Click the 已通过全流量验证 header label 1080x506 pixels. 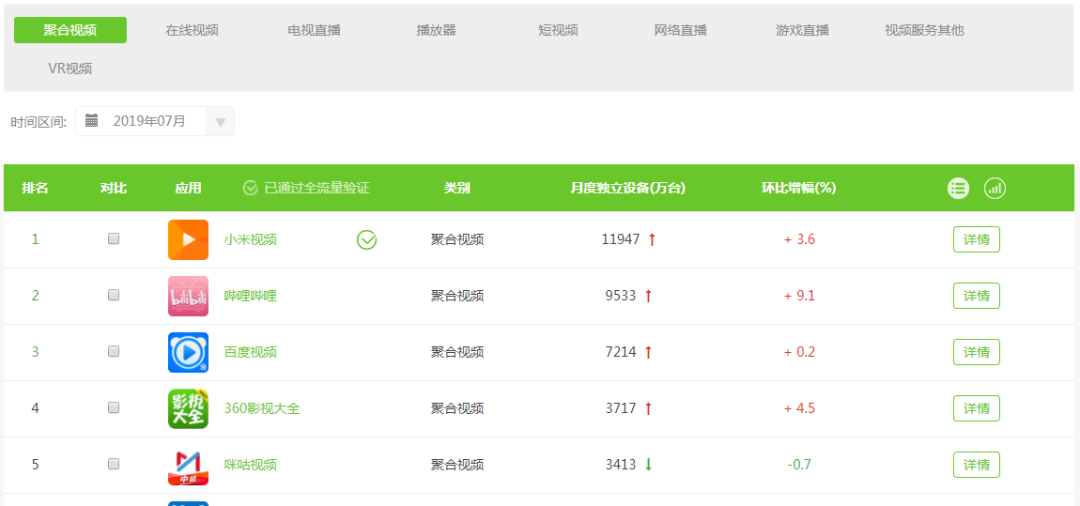point(318,188)
